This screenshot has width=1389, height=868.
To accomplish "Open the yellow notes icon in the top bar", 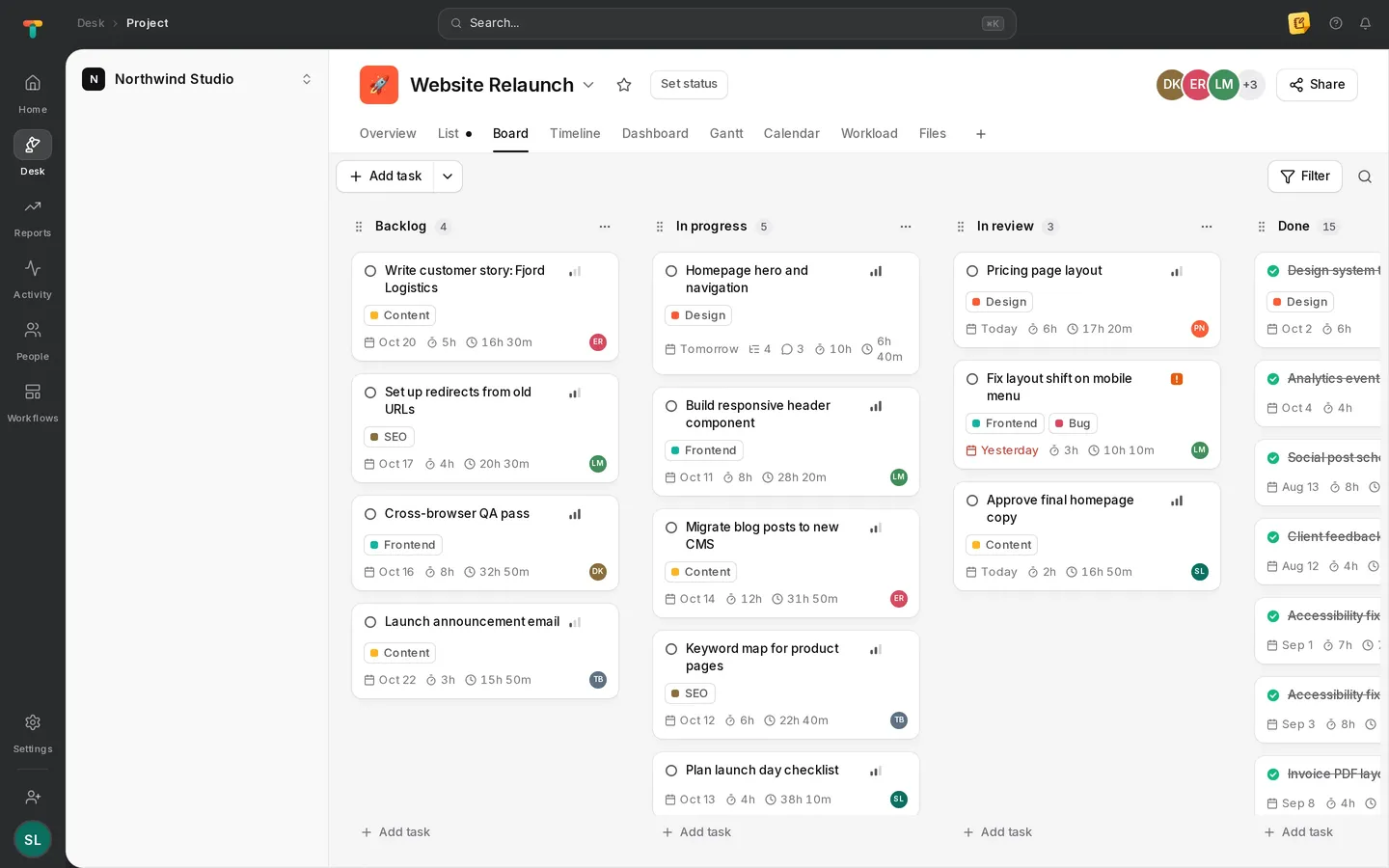I will 1299,23.
